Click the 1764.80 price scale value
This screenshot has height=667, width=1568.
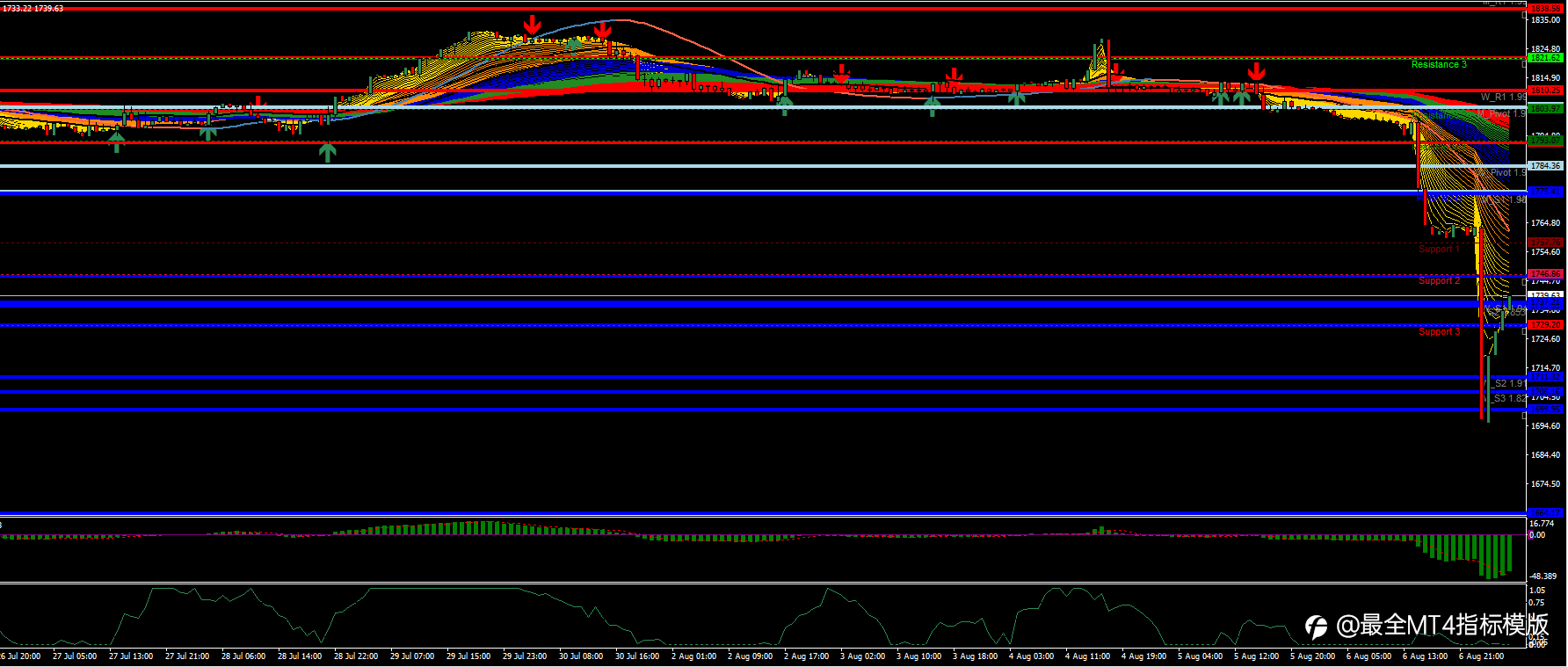point(1545,223)
